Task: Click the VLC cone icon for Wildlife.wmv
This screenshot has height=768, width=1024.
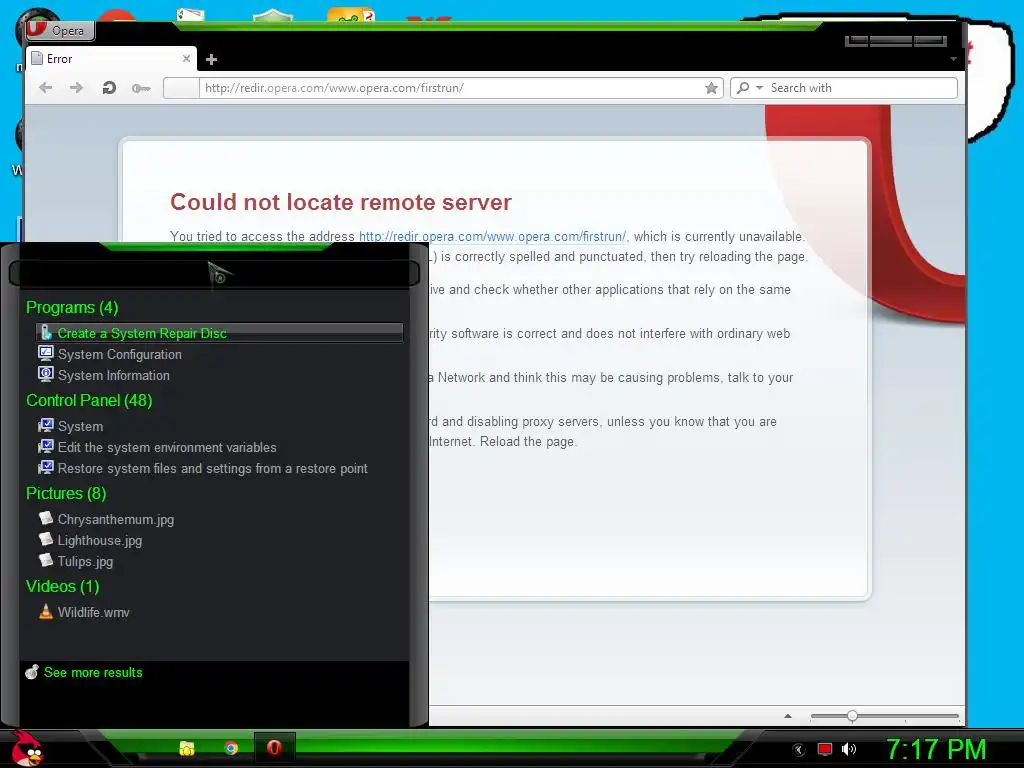Action: [x=46, y=611]
